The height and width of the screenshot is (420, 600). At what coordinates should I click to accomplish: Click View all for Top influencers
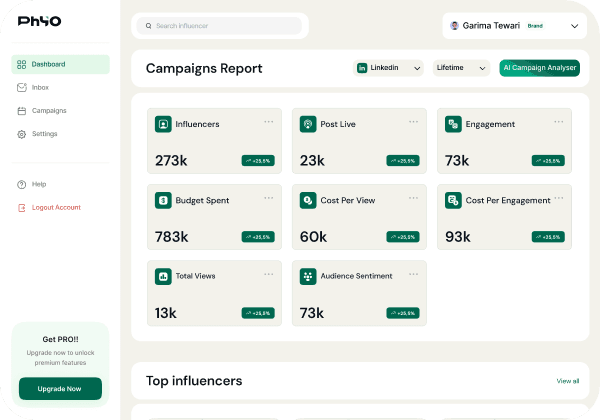pos(567,381)
